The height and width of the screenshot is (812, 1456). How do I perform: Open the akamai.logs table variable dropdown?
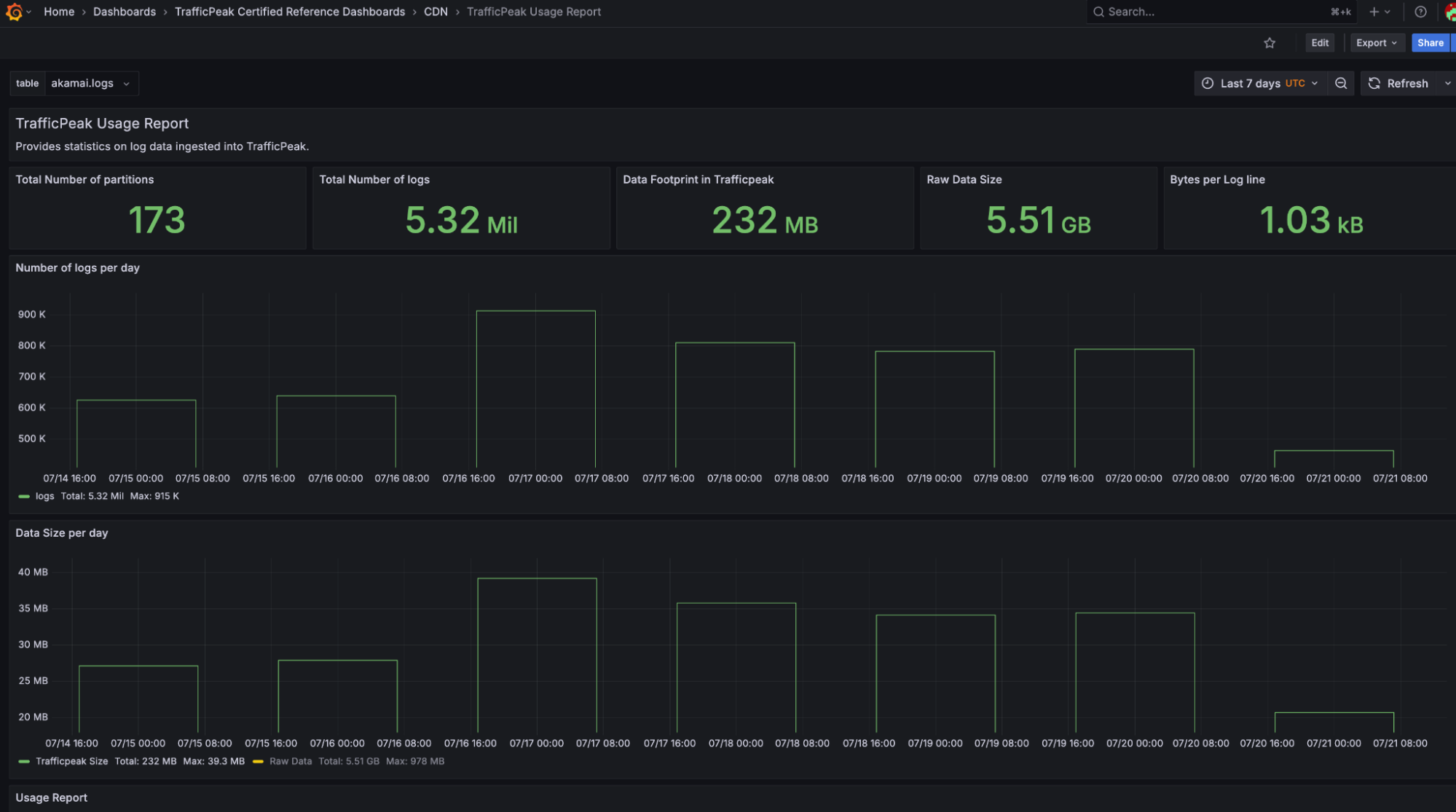(x=91, y=83)
